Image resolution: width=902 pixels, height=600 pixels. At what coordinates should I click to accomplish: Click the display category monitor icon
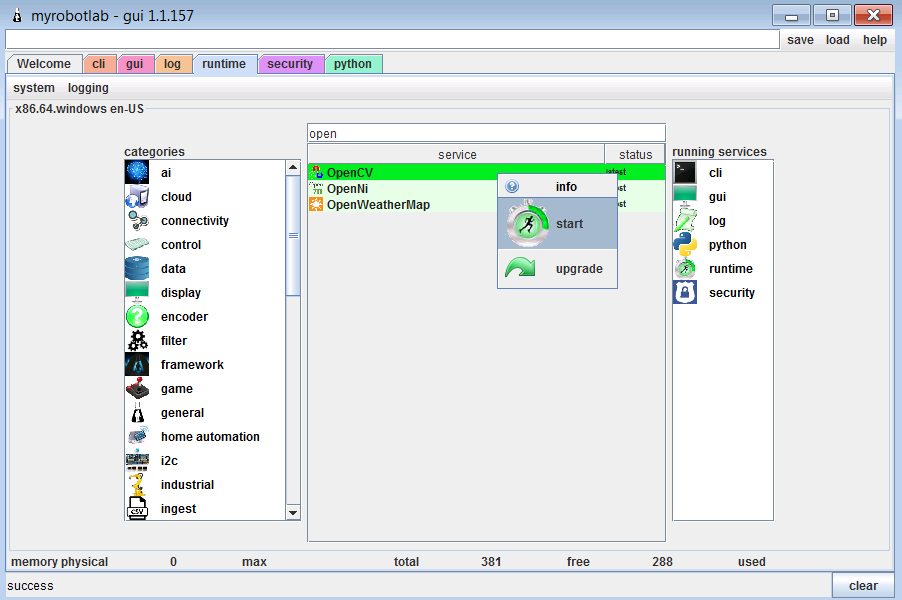(137, 292)
